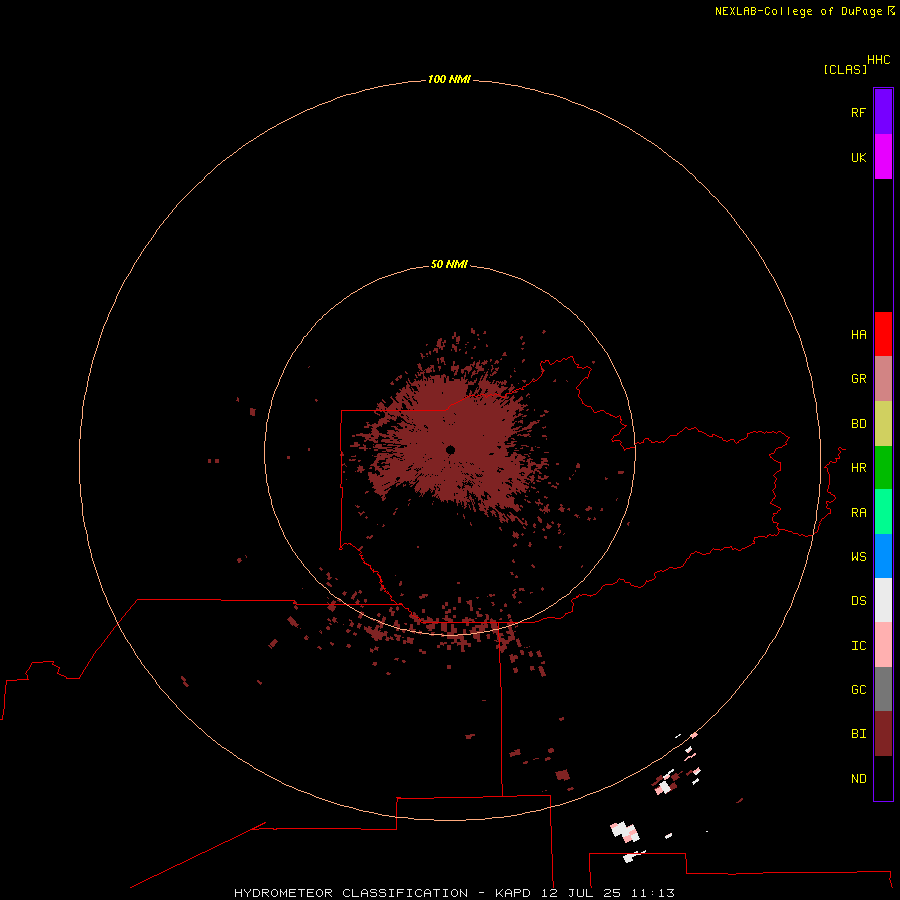
Task: Select the GC gray legend swatch
Action: (x=883, y=689)
